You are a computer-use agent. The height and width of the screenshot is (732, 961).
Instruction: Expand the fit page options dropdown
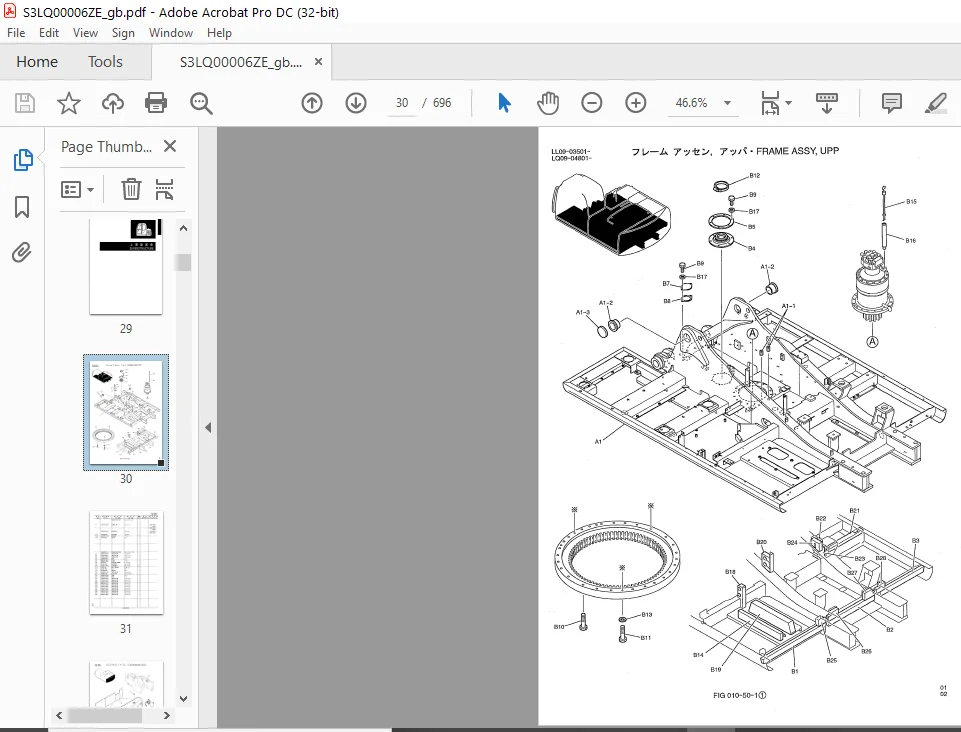(789, 103)
